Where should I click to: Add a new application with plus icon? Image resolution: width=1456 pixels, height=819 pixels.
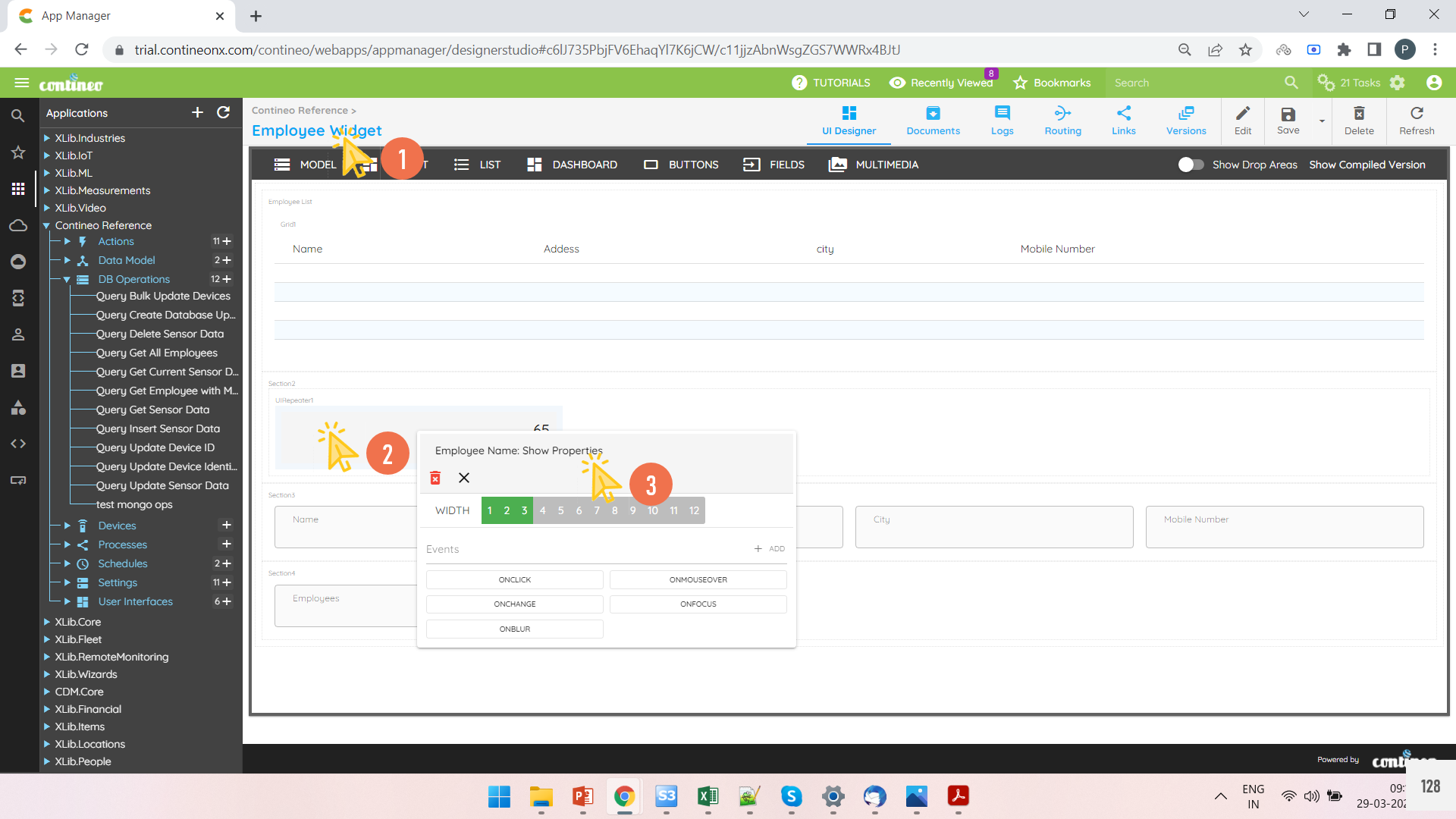click(x=197, y=112)
